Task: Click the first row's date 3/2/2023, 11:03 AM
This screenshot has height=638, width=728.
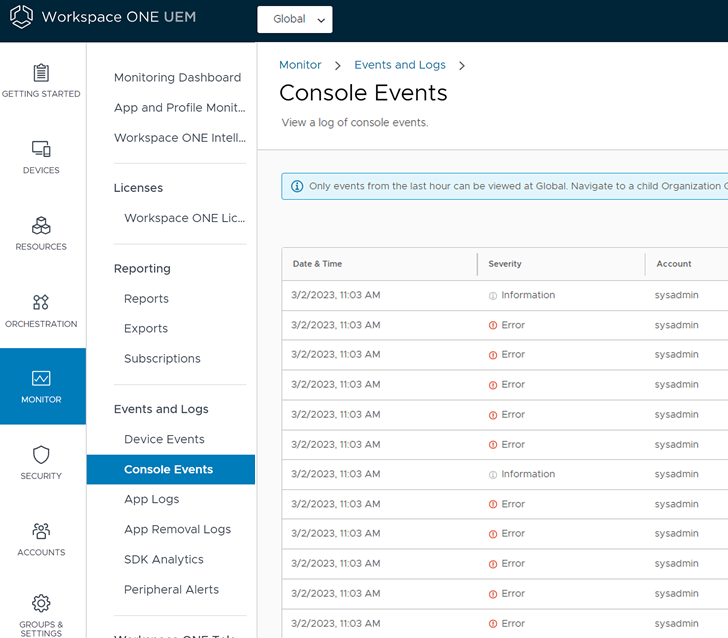Action: point(336,295)
